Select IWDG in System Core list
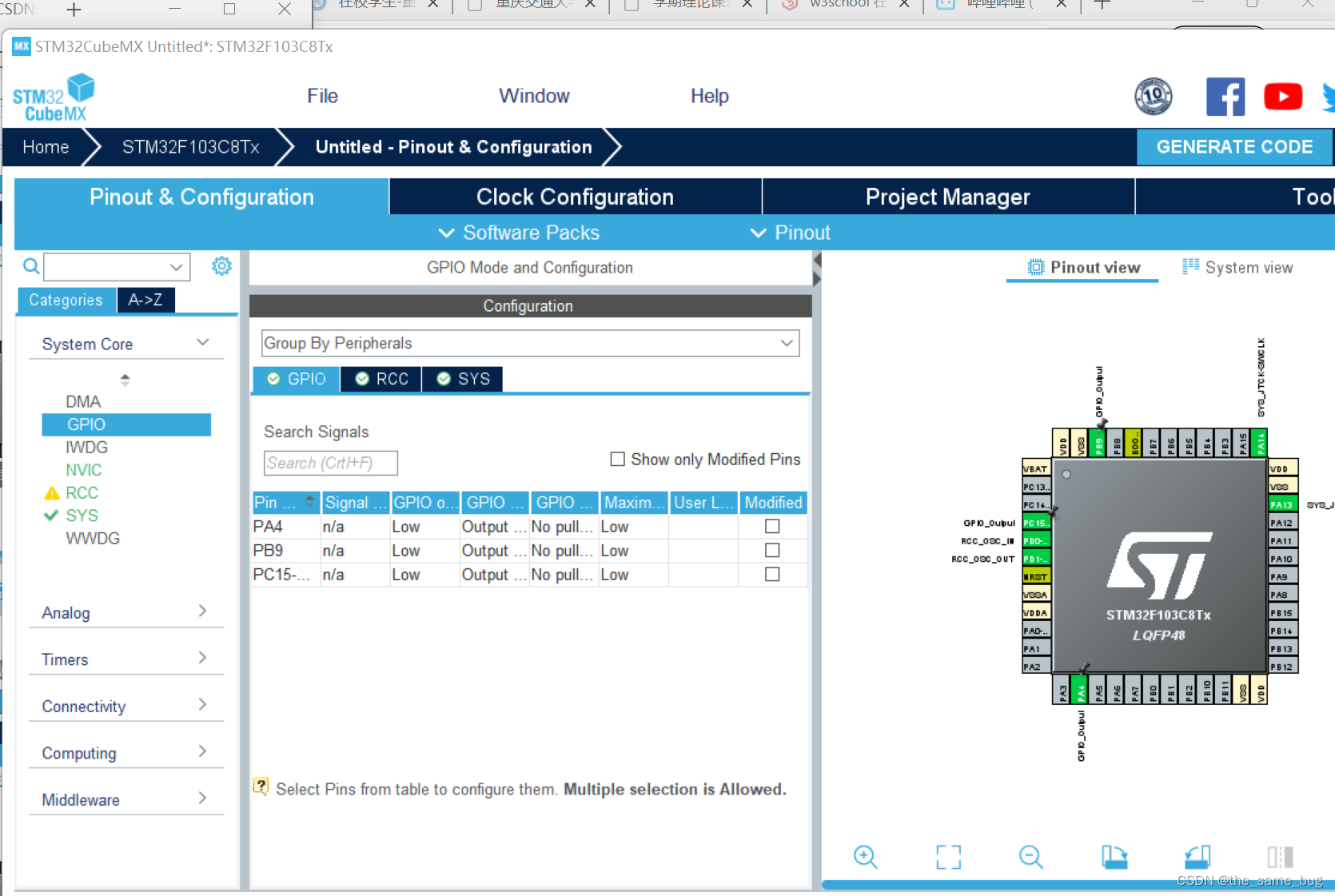Image resolution: width=1335 pixels, height=896 pixels. [86, 447]
